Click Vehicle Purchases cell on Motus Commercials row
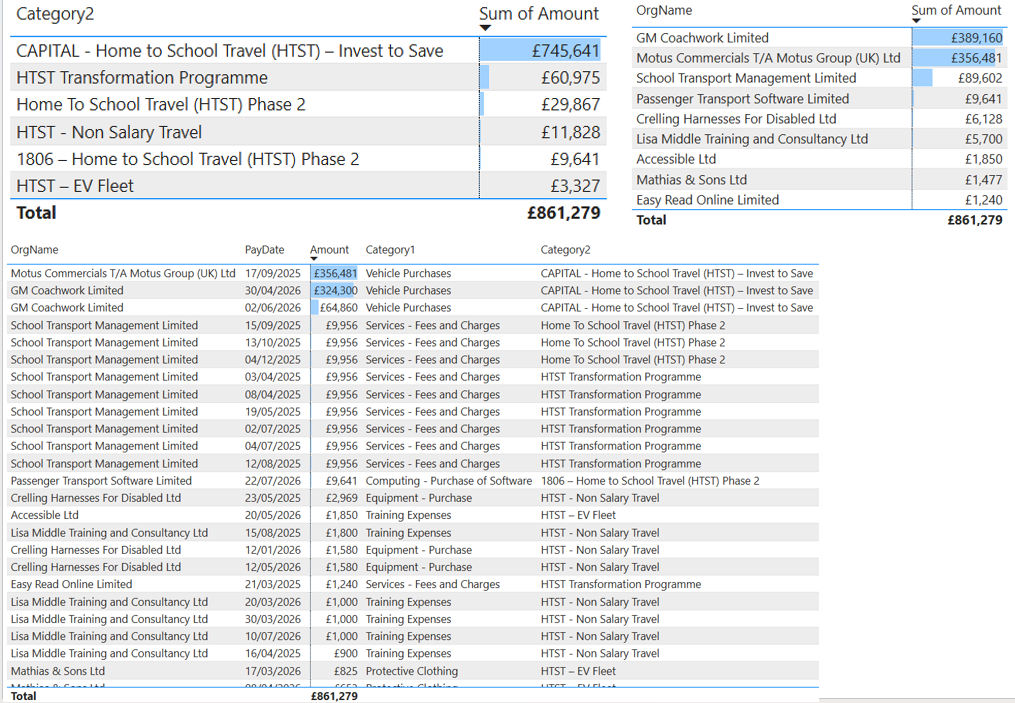Screen dimensions: 1015x703 point(408,273)
